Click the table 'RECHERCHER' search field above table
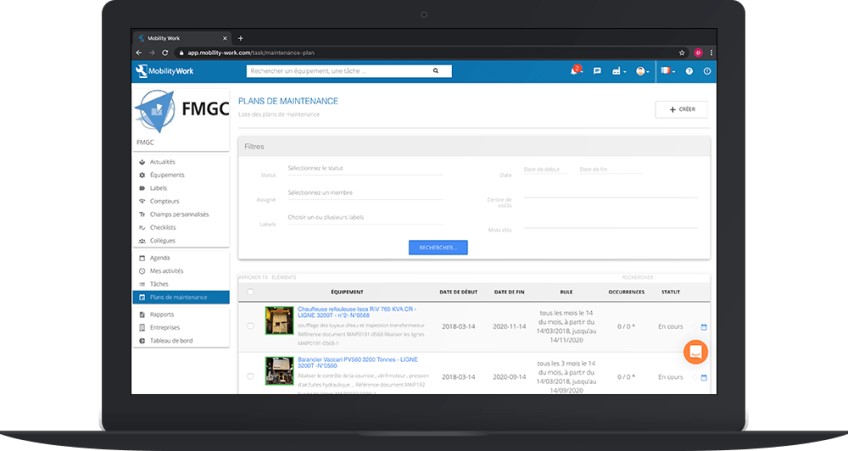The height and width of the screenshot is (451, 848). tap(638, 277)
